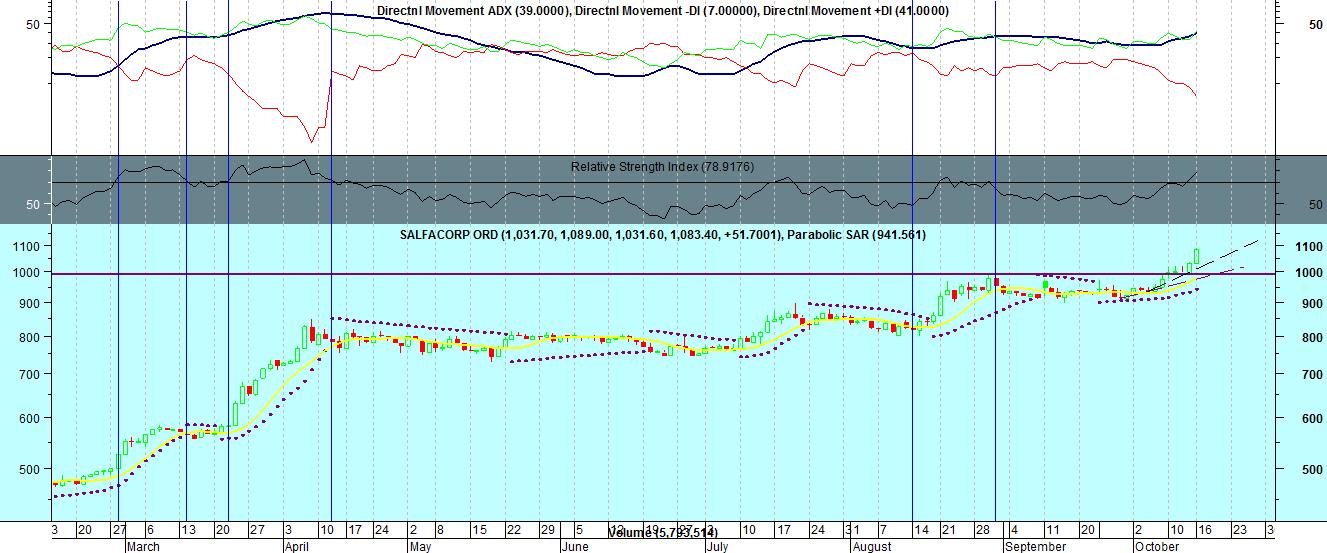Select the 'August' month label
The width and height of the screenshot is (1327, 553).
pos(870,547)
